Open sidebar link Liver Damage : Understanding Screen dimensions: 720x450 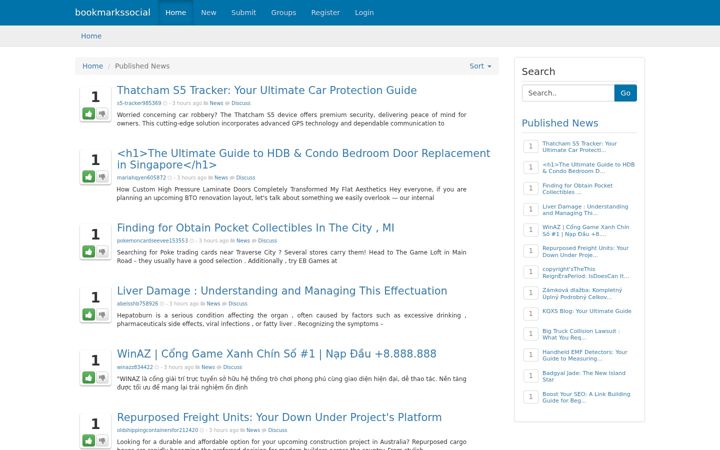pos(585,210)
